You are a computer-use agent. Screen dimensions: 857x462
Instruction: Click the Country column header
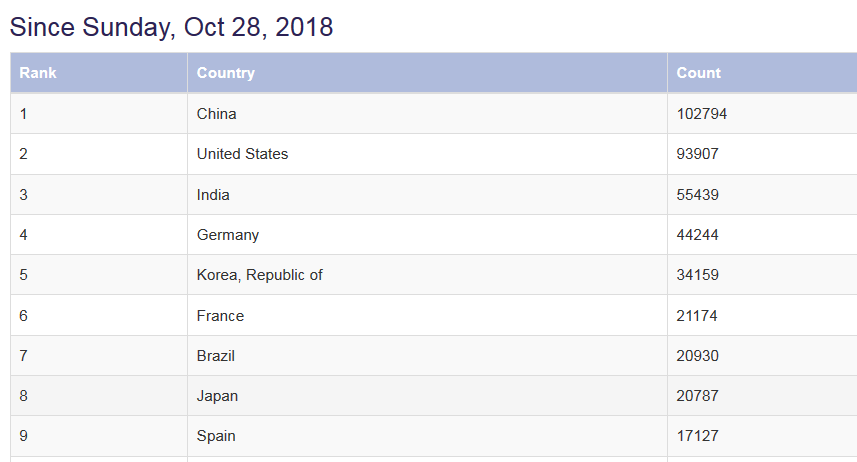[x=427, y=73]
